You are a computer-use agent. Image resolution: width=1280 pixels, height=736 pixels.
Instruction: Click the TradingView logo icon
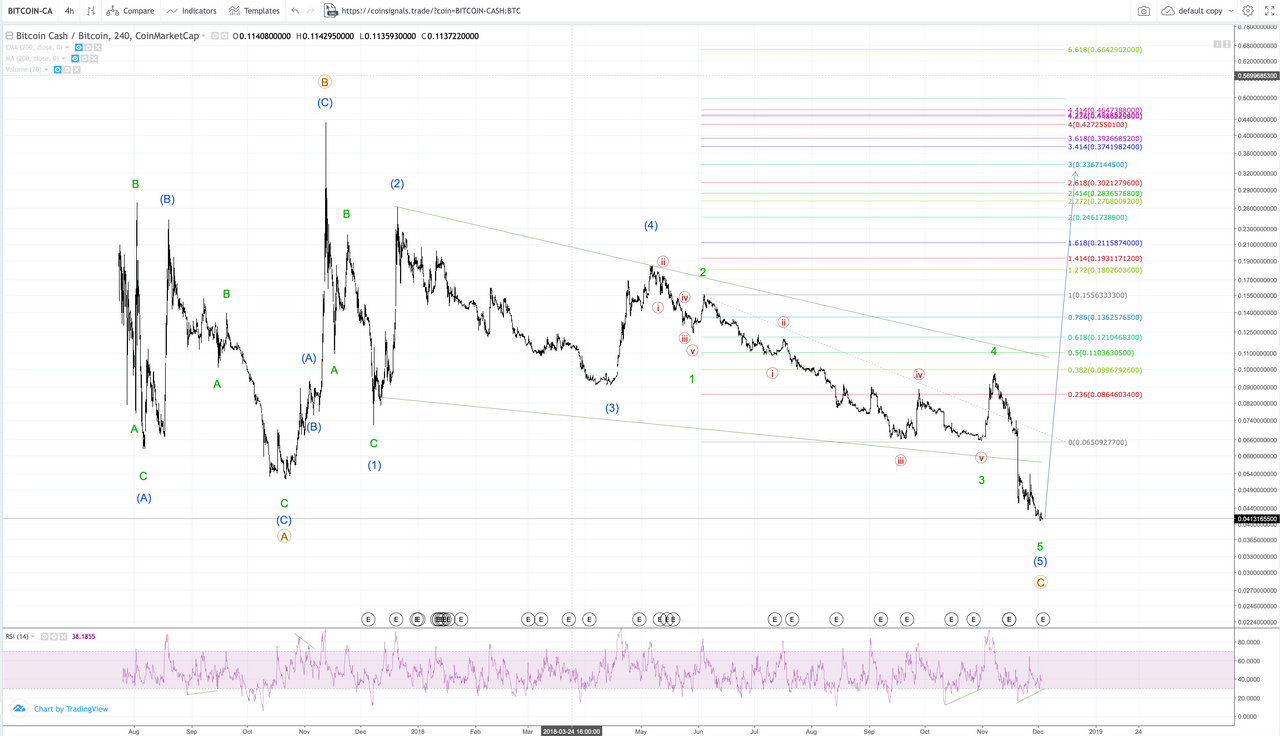coord(18,708)
